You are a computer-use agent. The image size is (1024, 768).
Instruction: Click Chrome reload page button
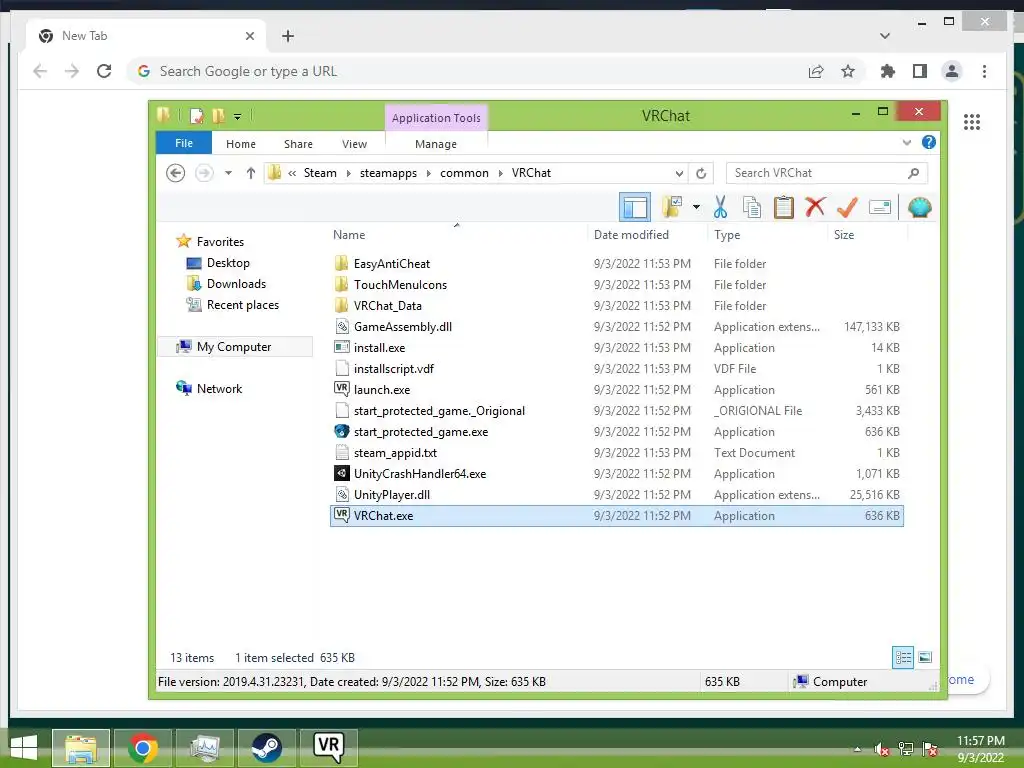[x=104, y=71]
